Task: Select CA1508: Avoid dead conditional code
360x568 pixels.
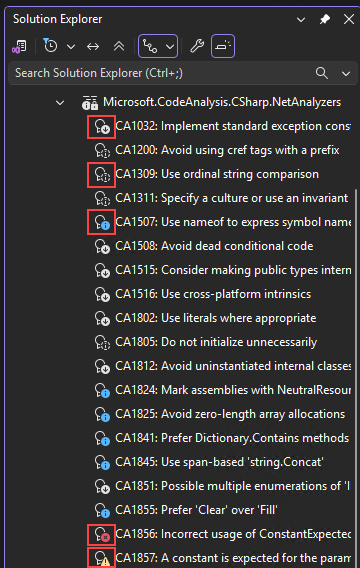Action: point(214,246)
